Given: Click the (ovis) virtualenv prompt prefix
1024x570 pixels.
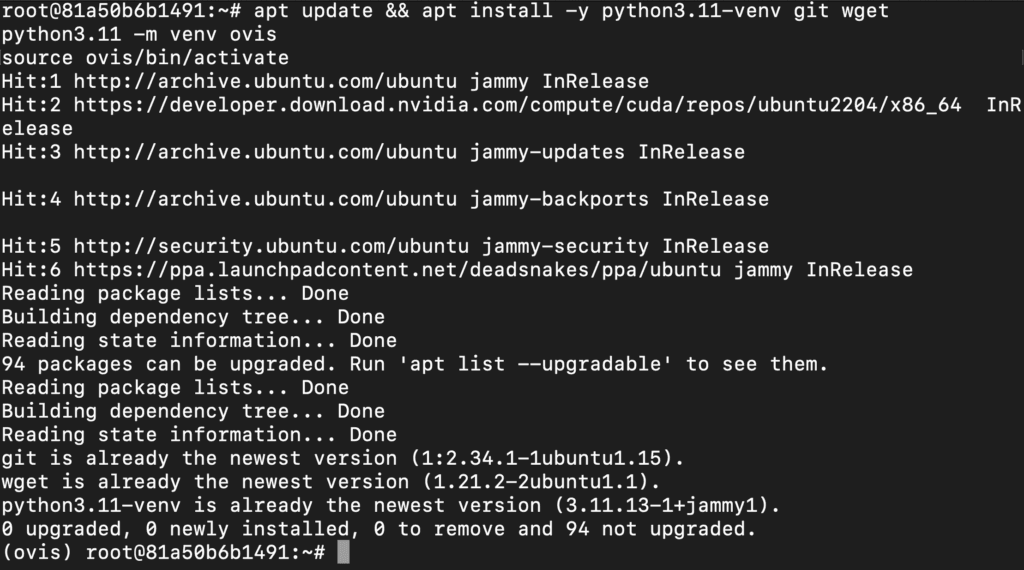Looking at the screenshot, I should click(x=37, y=552).
